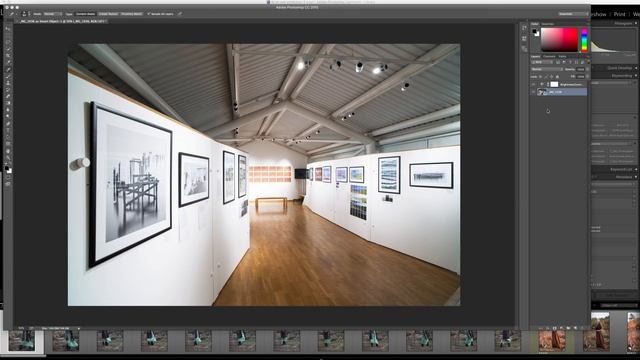Image resolution: width=640 pixels, height=360 pixels.
Task: Choose Create Texture healing type
Action: click(x=108, y=14)
